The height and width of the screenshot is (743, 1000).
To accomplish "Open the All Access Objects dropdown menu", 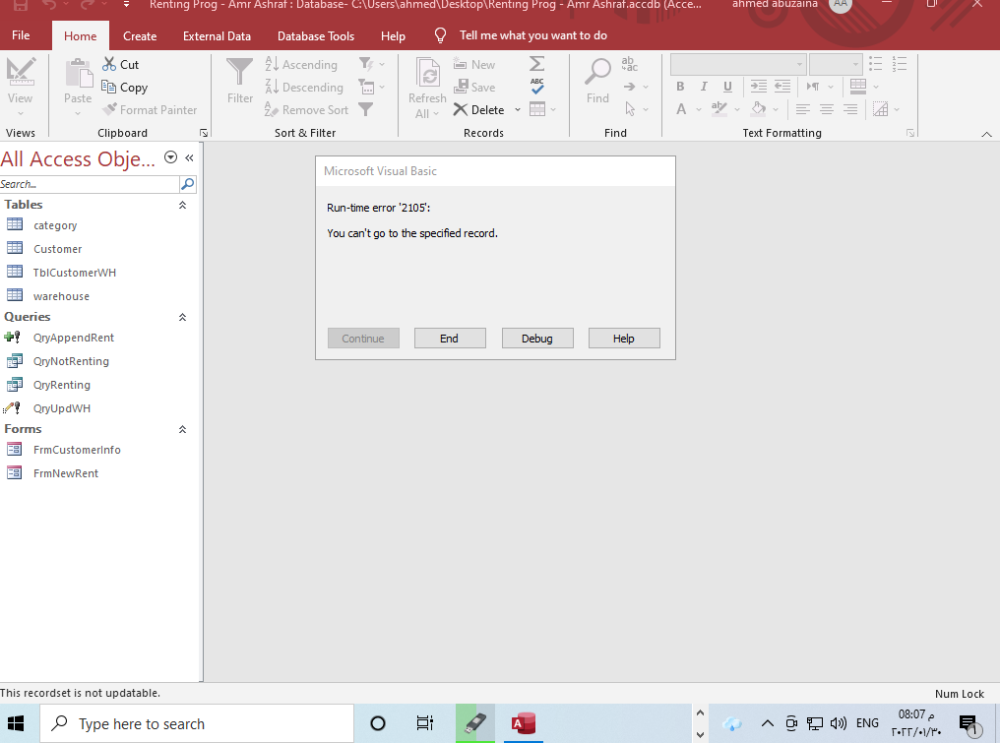I will [x=170, y=157].
